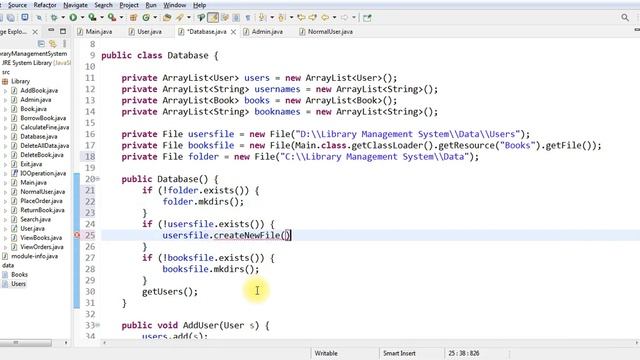Open the Project menu
The height and width of the screenshot is (360, 640).
pyautogui.click(x=129, y=5)
